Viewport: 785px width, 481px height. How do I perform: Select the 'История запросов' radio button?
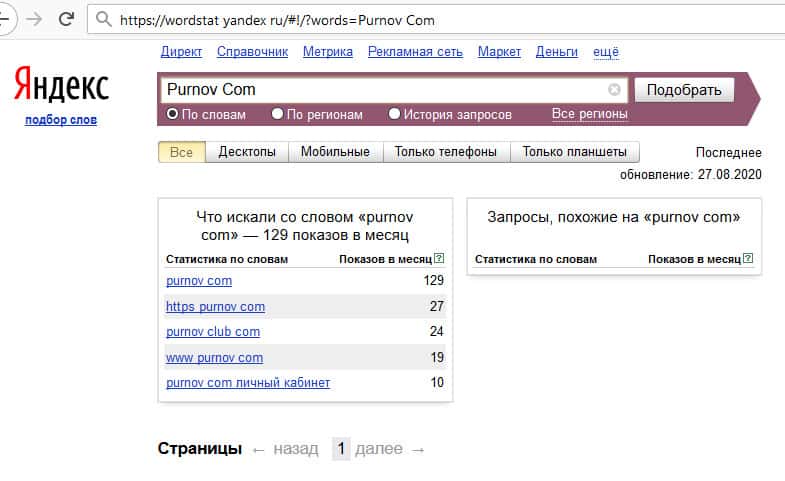(394, 114)
